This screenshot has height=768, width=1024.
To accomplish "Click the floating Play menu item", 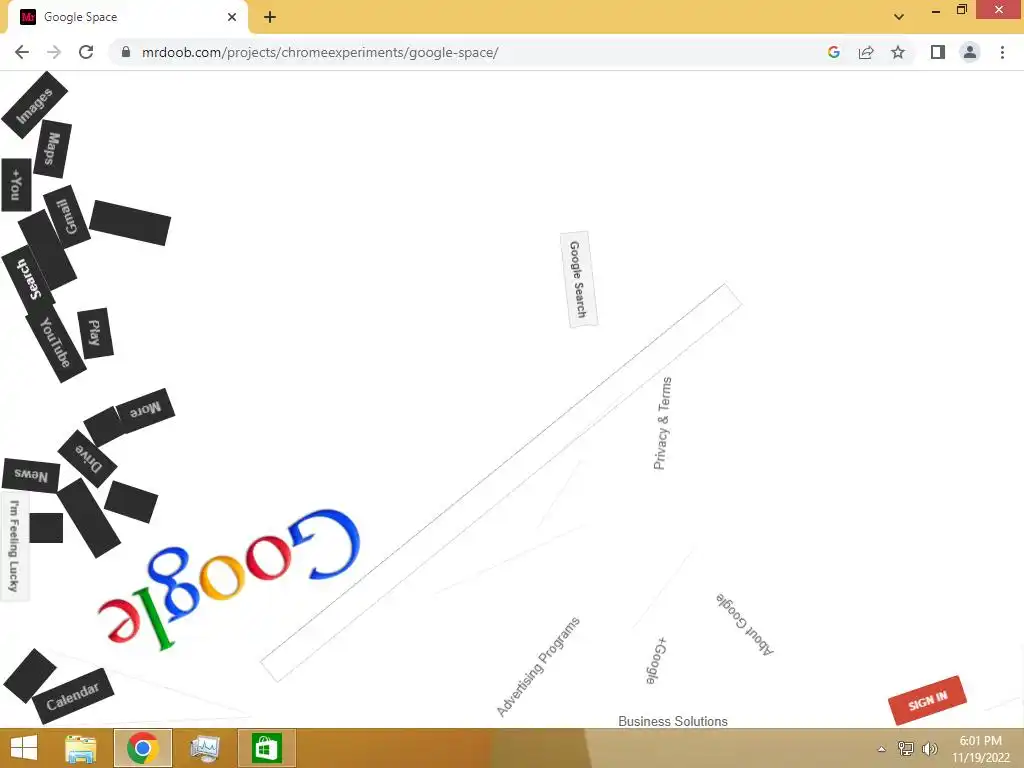I will [95, 333].
